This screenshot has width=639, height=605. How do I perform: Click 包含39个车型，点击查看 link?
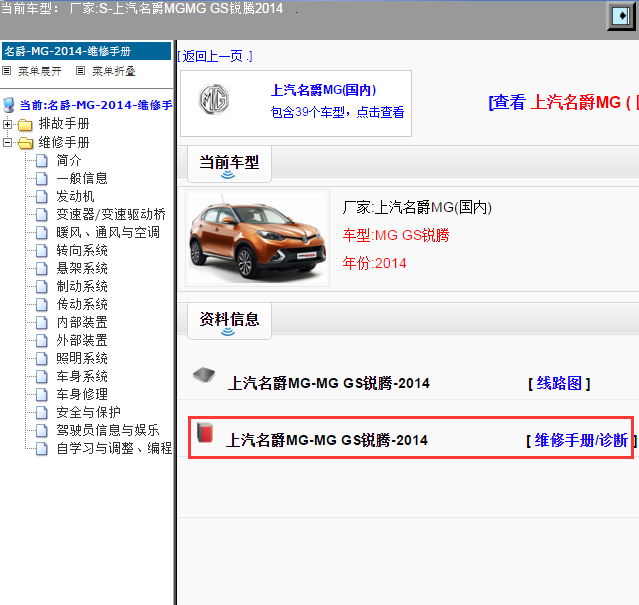click(337, 112)
